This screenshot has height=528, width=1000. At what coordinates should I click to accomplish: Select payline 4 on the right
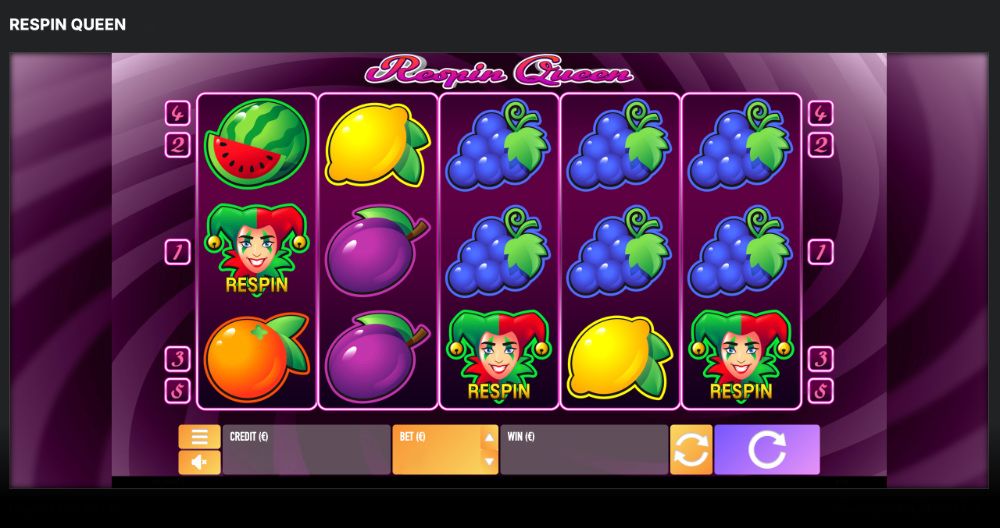coord(820,114)
